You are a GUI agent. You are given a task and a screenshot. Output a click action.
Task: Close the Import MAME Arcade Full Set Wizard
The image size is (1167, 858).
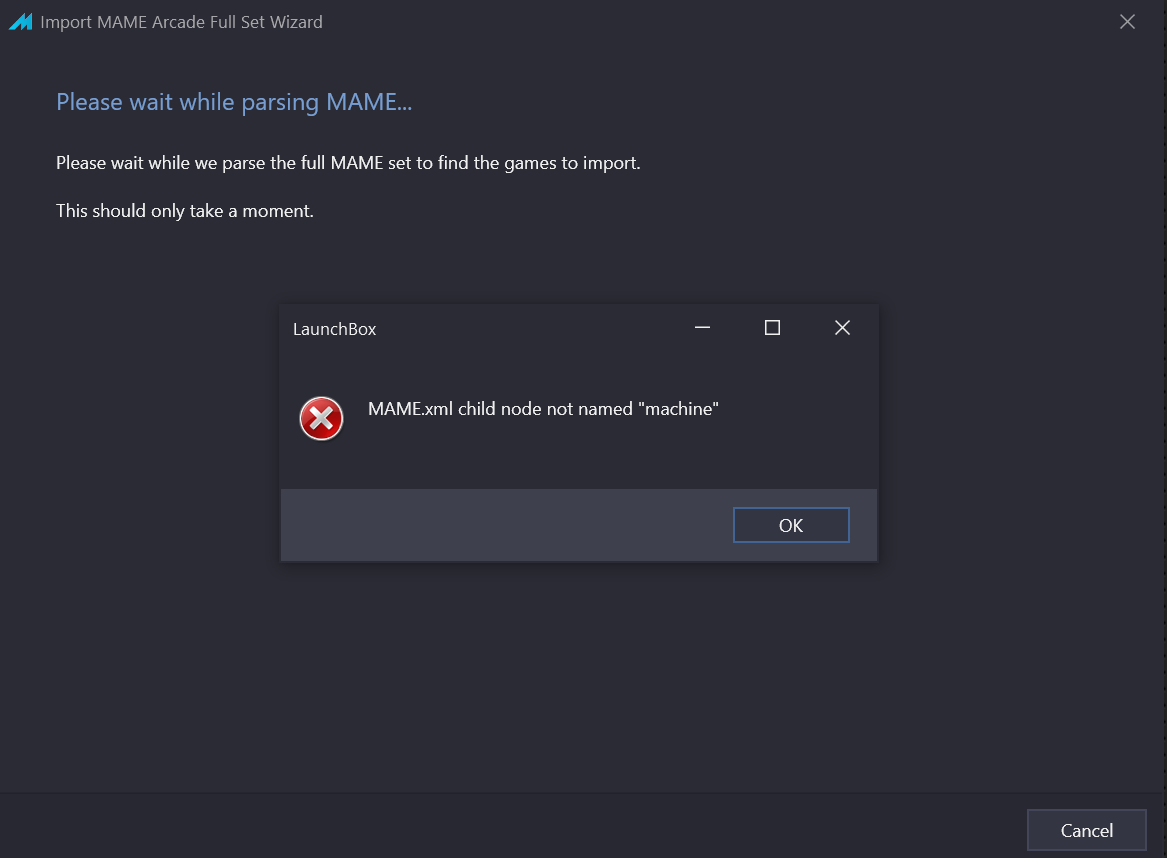1127,22
